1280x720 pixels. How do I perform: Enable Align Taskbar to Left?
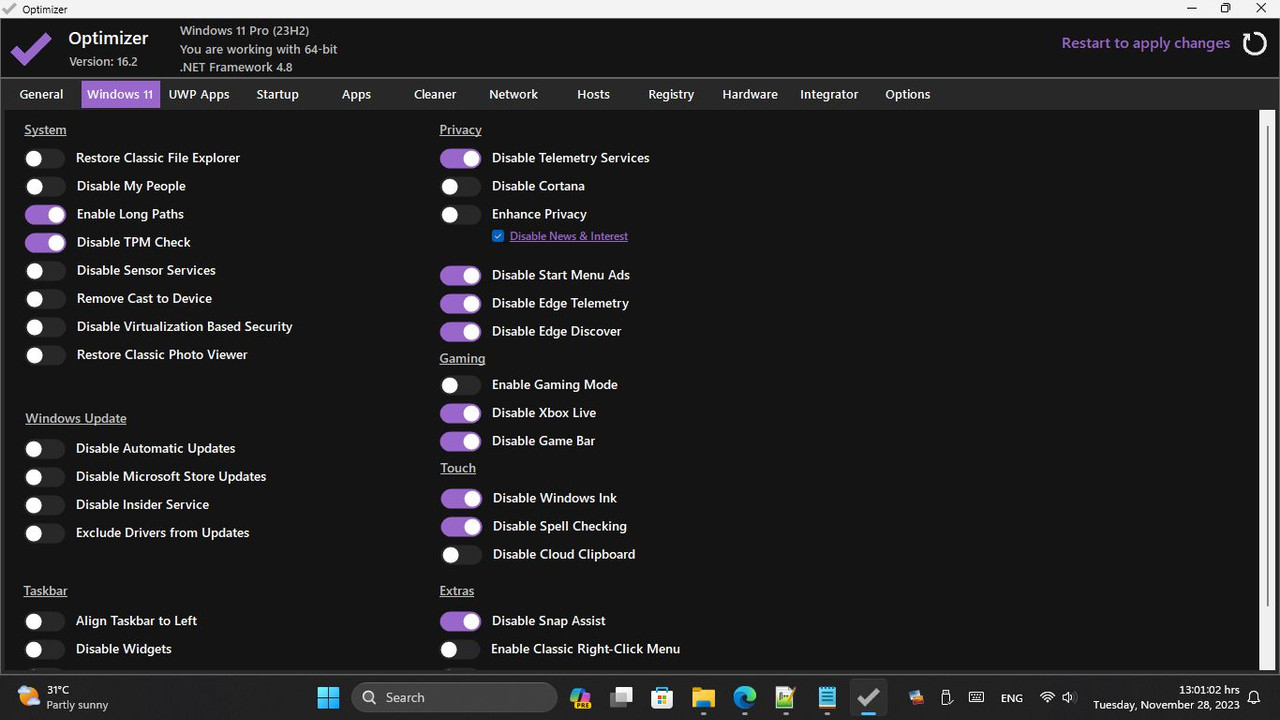coord(45,621)
